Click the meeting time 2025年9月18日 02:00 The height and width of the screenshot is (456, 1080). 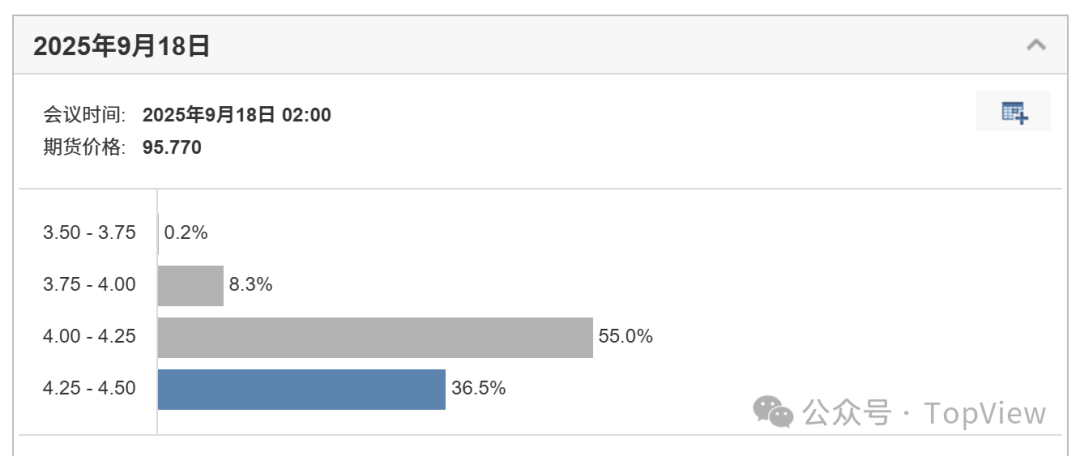pyautogui.click(x=237, y=115)
